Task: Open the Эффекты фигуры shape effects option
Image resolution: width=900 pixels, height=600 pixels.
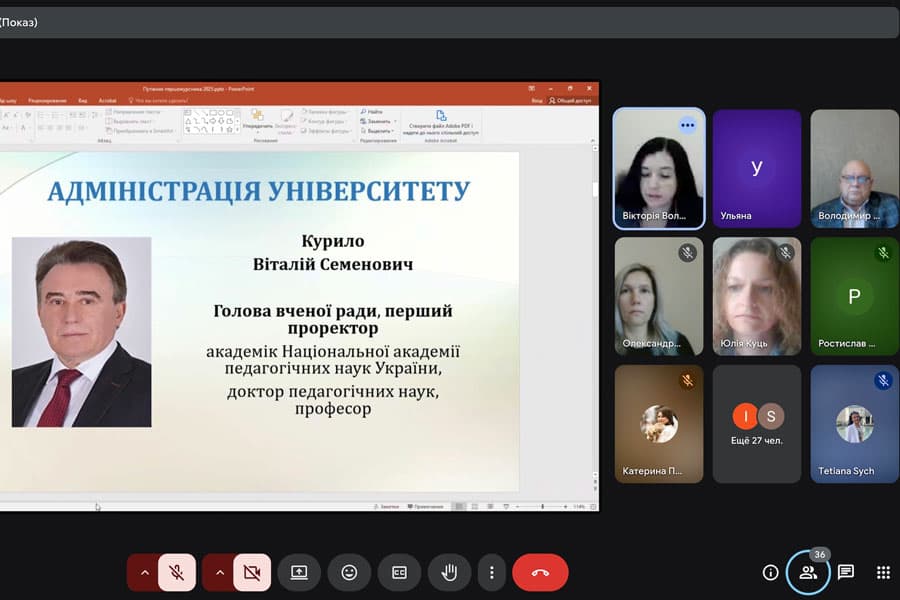Action: [x=325, y=131]
